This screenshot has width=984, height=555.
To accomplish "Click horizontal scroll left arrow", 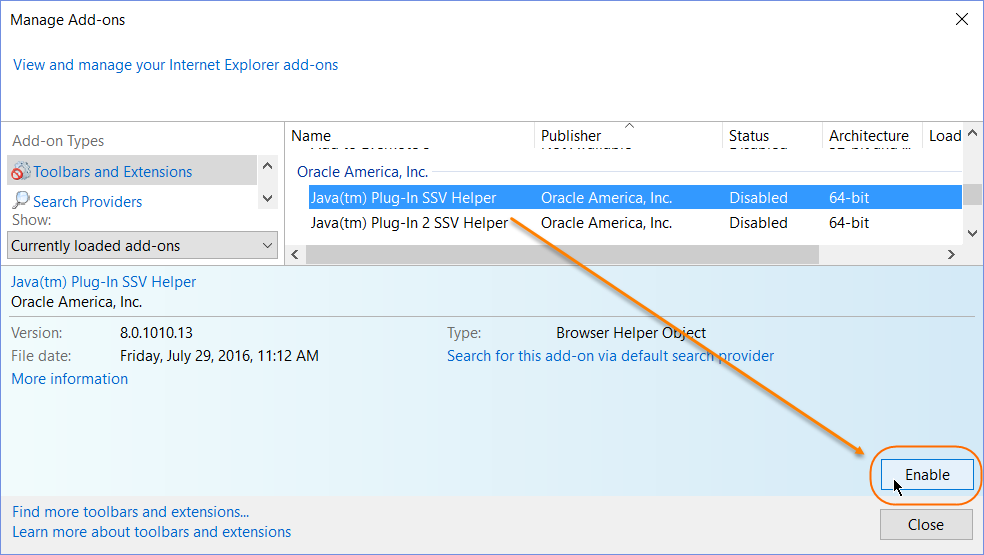I will [295, 254].
